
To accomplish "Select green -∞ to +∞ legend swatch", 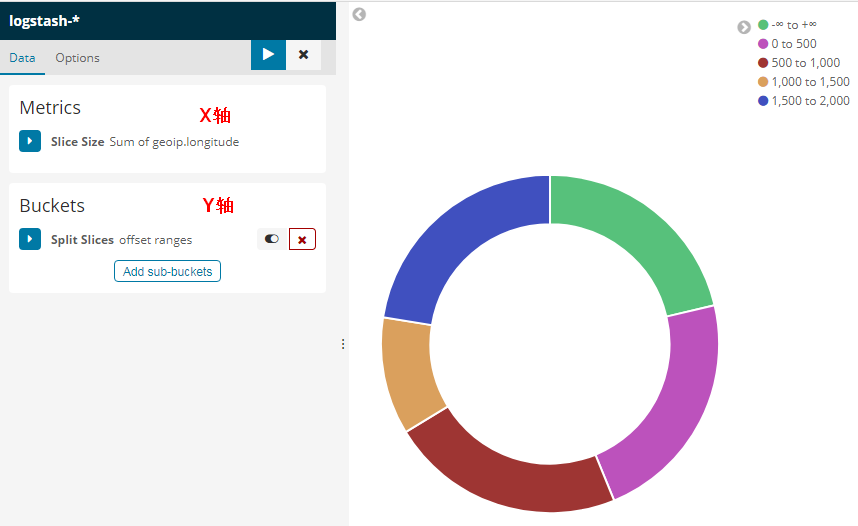I will [x=763, y=25].
